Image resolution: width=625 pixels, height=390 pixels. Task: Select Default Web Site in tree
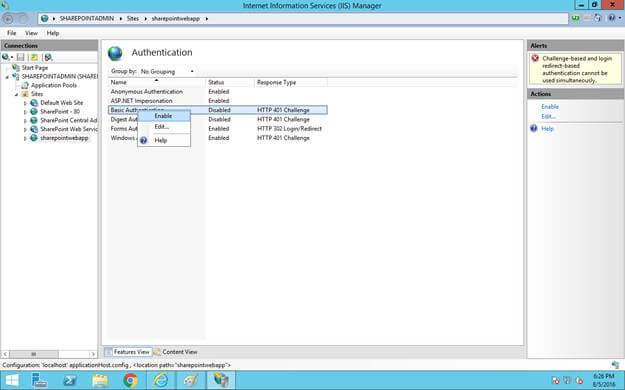coord(61,103)
